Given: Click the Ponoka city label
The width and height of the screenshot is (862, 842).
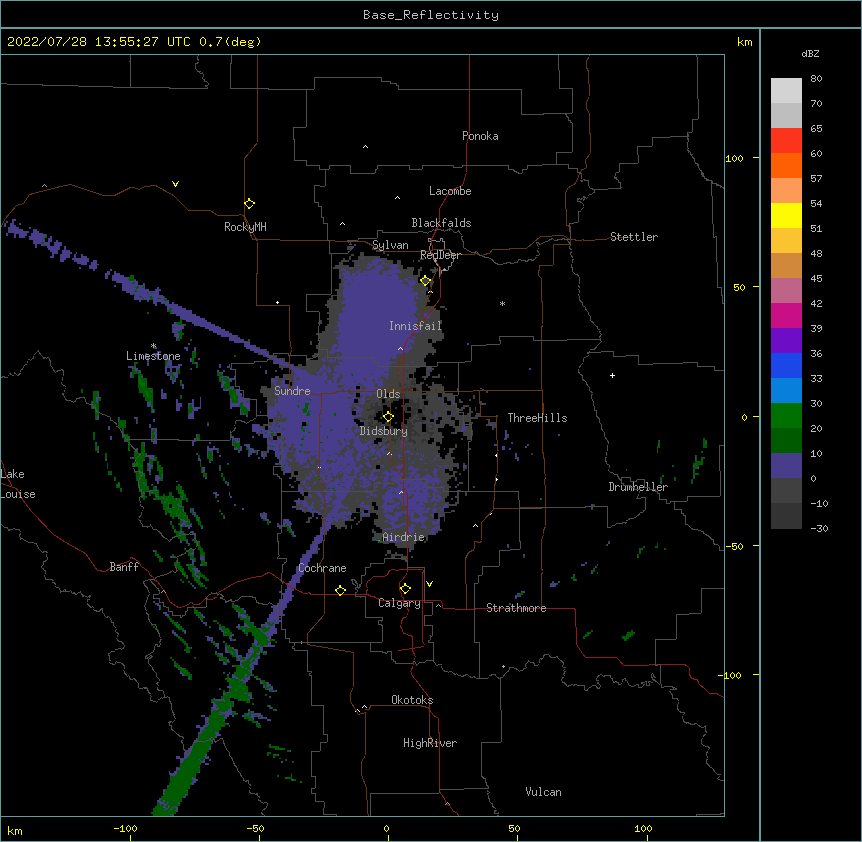Looking at the screenshot, I should click(x=480, y=136).
